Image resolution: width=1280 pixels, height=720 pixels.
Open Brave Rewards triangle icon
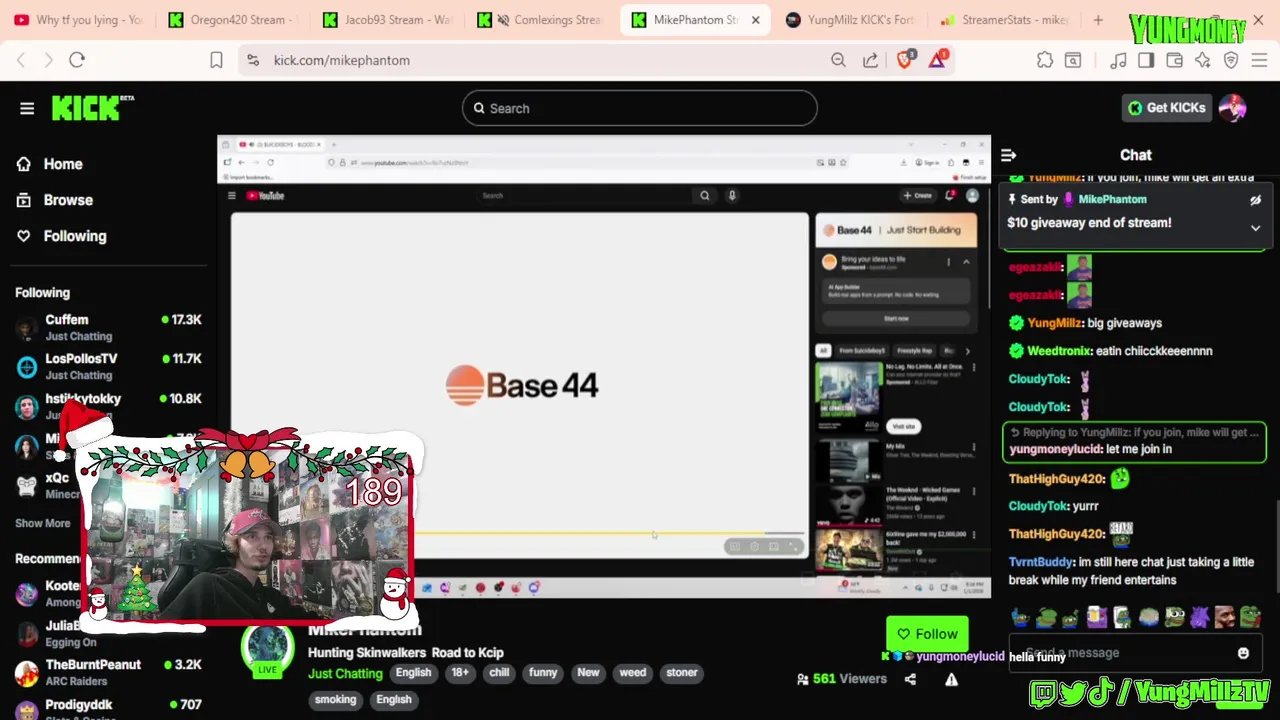coord(937,60)
